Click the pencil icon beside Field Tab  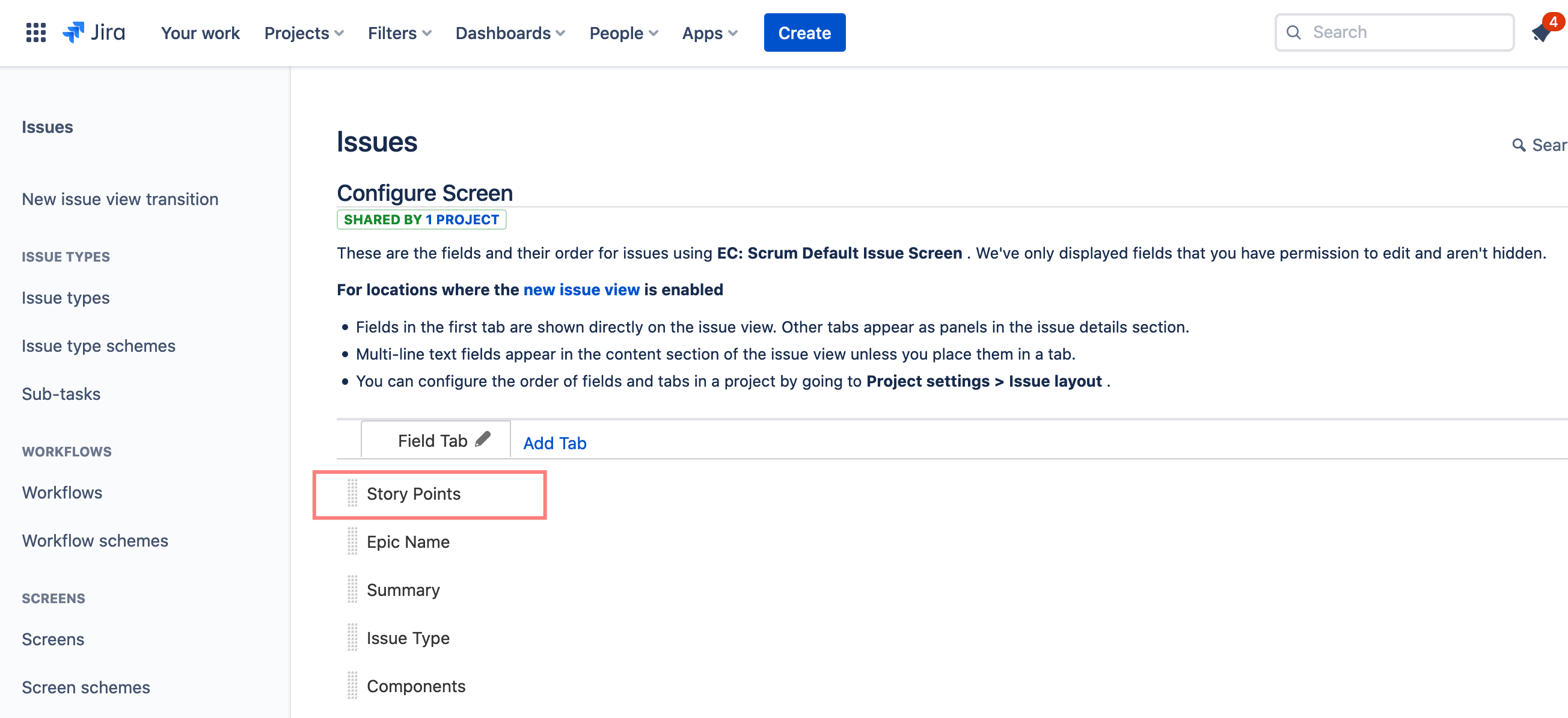click(483, 439)
